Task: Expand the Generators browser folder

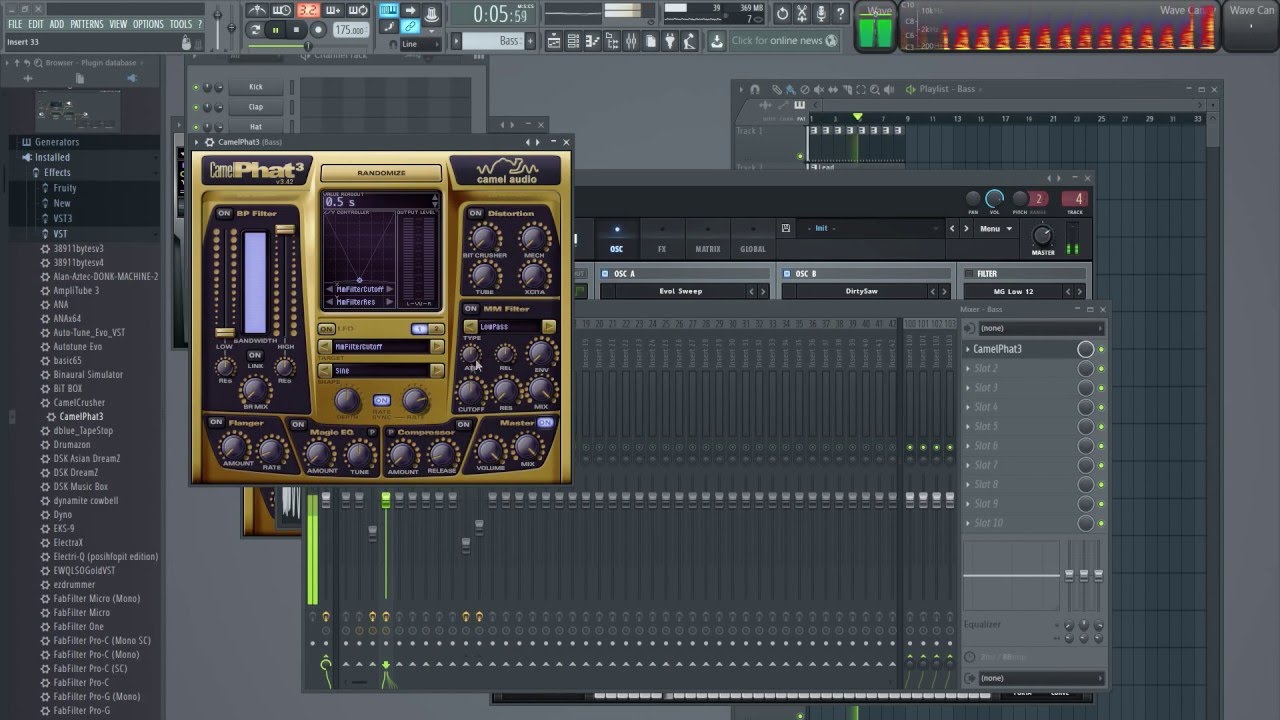Action: pyautogui.click(x=57, y=142)
